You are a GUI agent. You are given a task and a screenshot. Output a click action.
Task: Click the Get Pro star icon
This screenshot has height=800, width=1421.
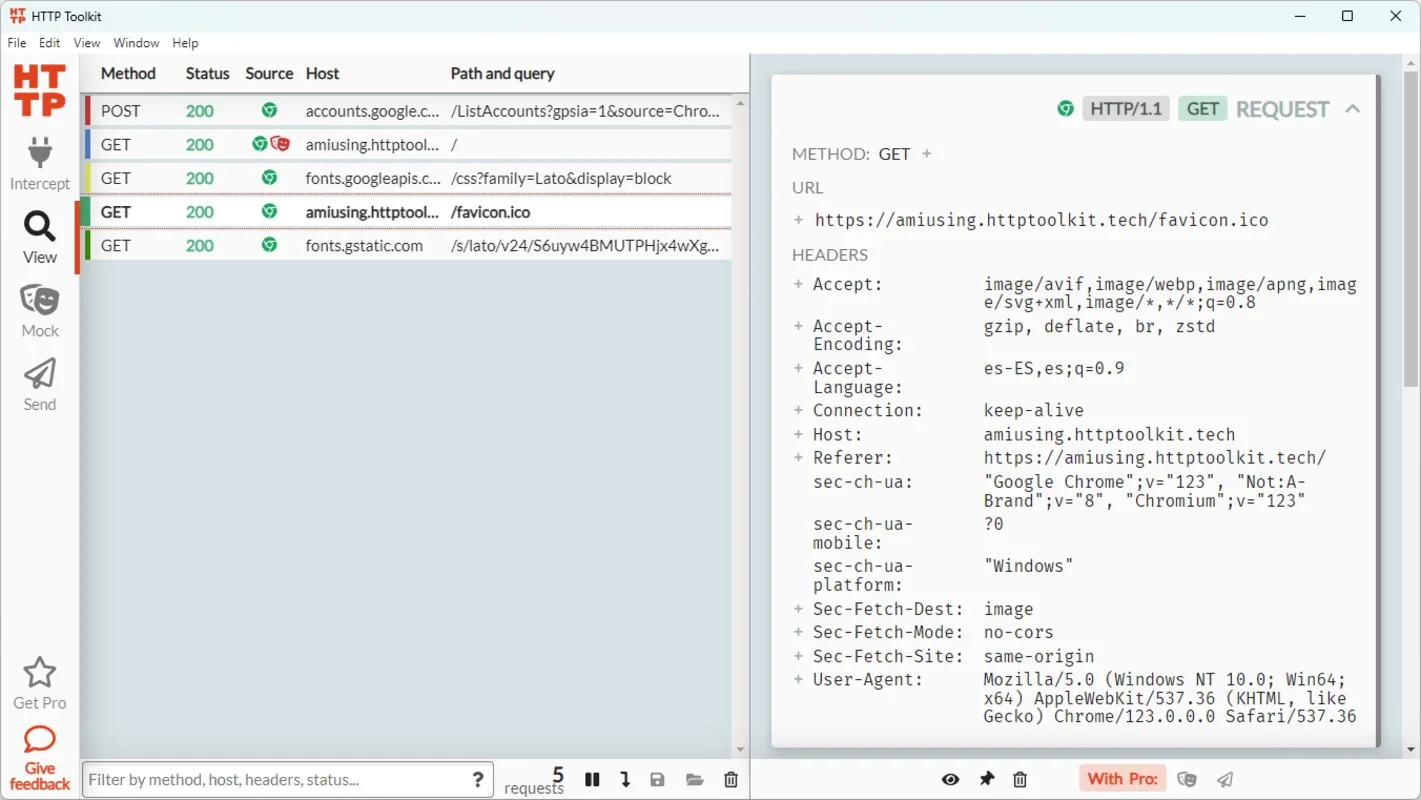point(40,673)
